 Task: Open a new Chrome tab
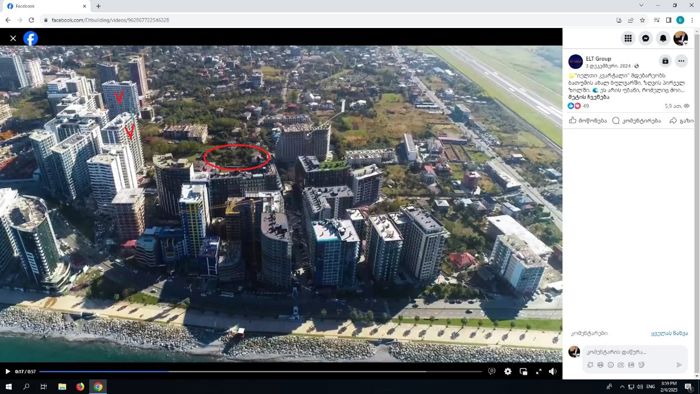click(98, 6)
